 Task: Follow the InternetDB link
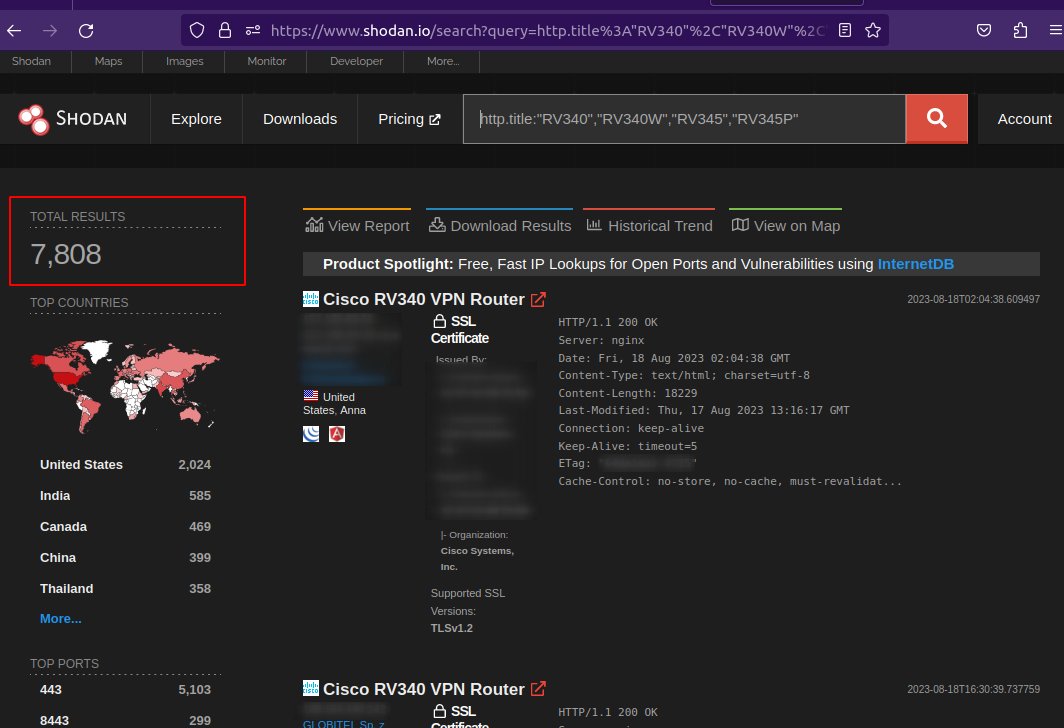pos(915,264)
